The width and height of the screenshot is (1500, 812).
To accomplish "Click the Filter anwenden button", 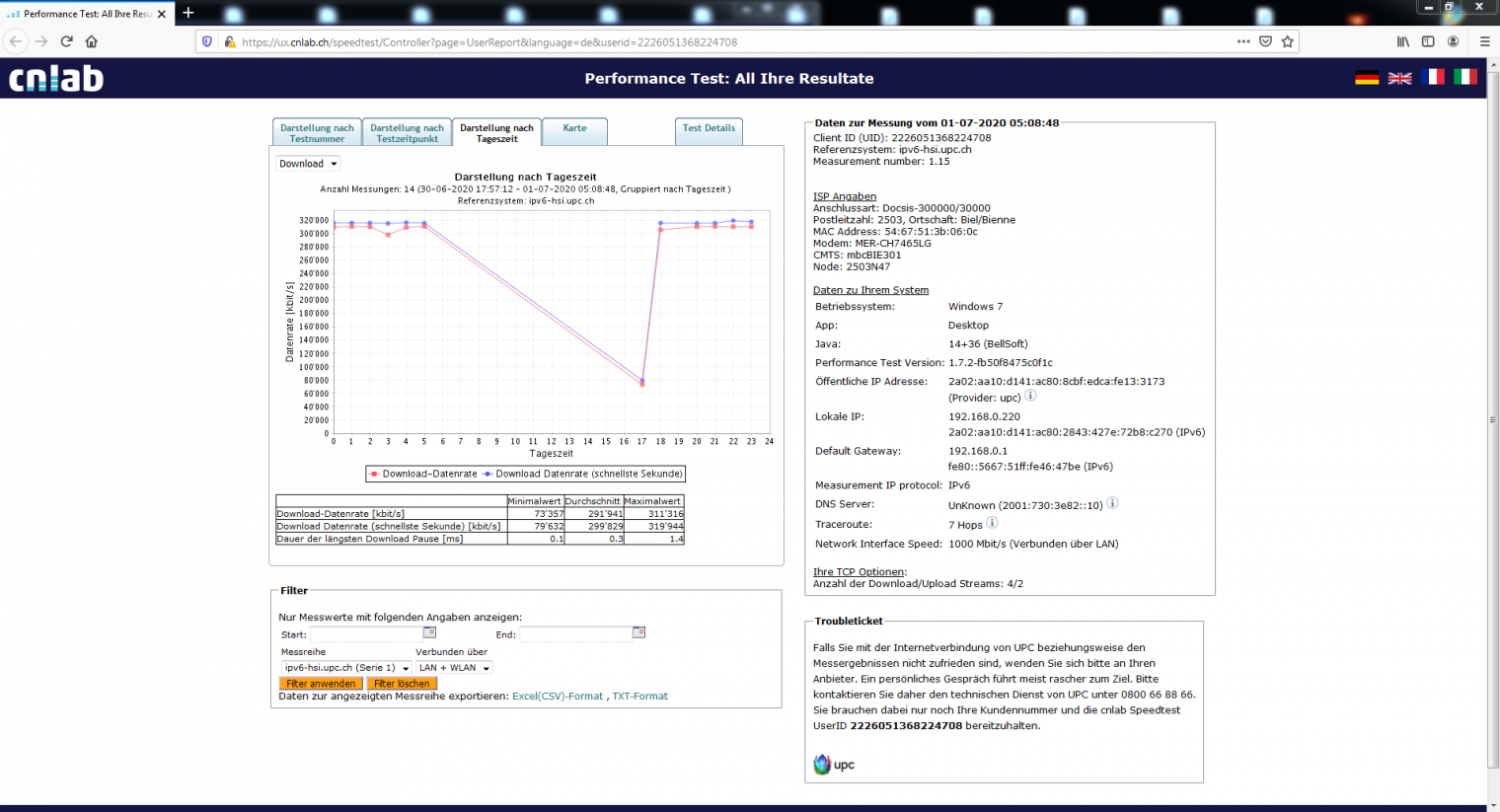I will [x=321, y=684].
